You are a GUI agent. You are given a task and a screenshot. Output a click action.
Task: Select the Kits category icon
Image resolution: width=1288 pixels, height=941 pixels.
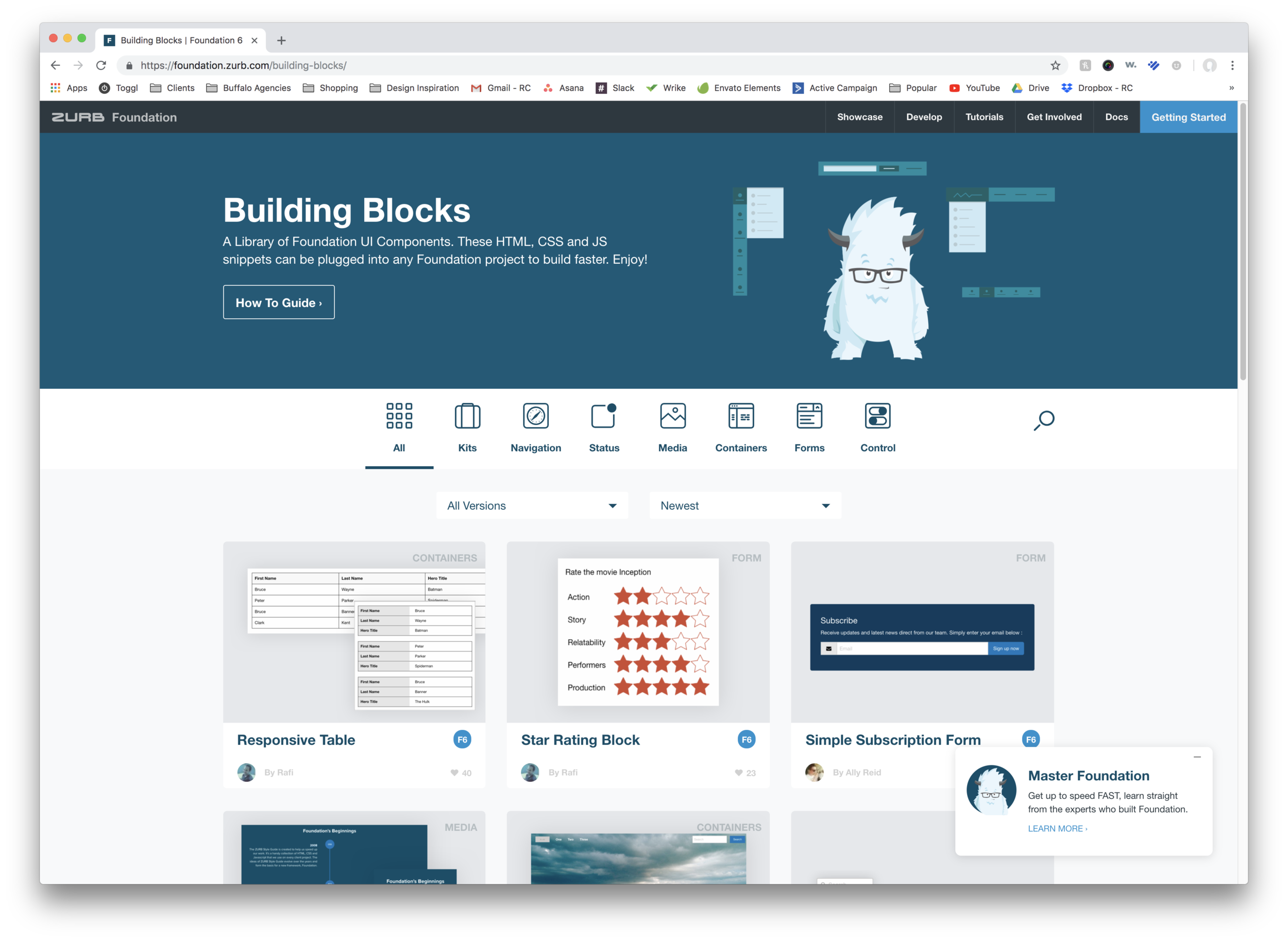(x=467, y=416)
